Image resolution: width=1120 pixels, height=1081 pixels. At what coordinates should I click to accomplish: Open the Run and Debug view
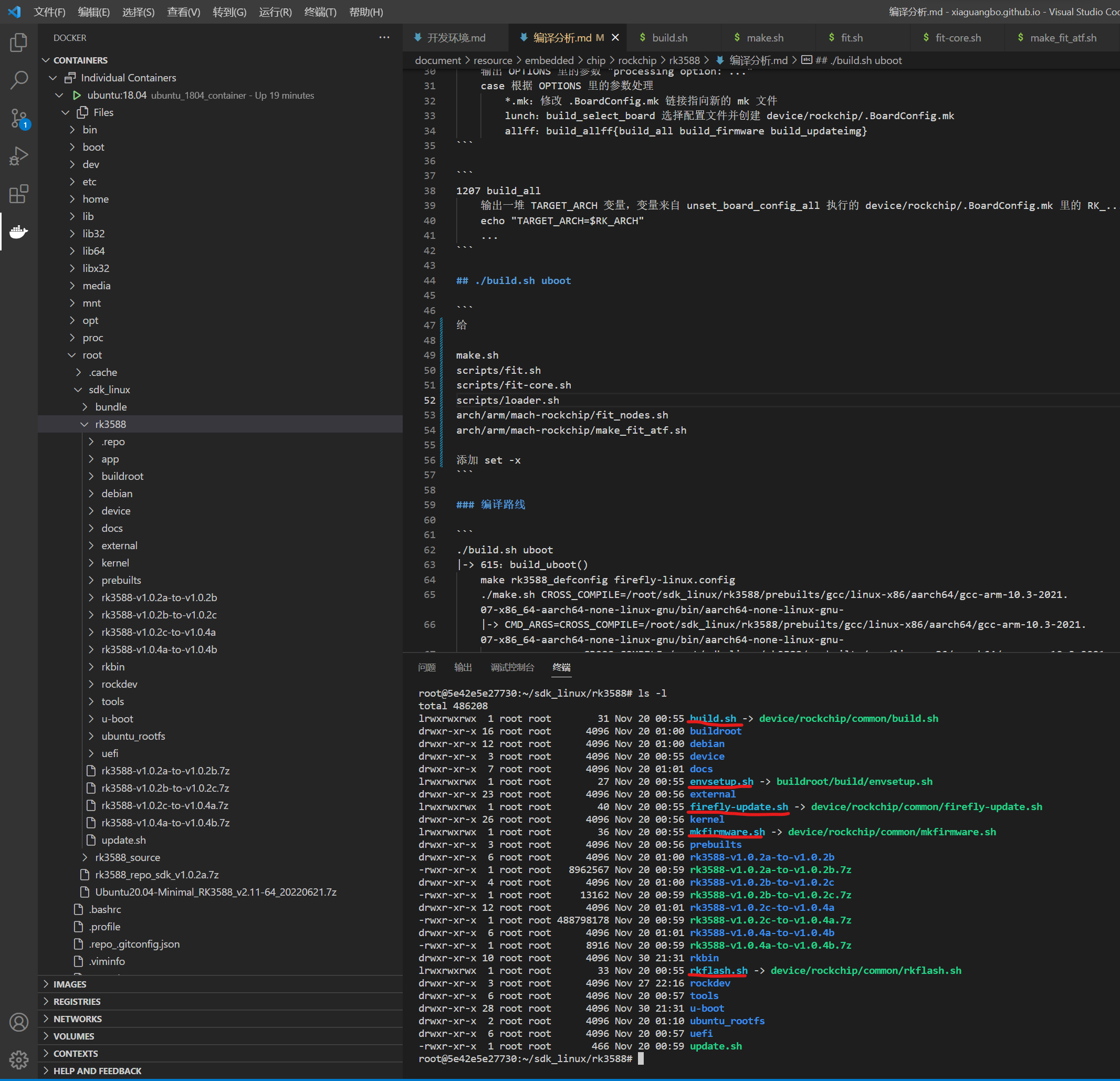tap(19, 155)
